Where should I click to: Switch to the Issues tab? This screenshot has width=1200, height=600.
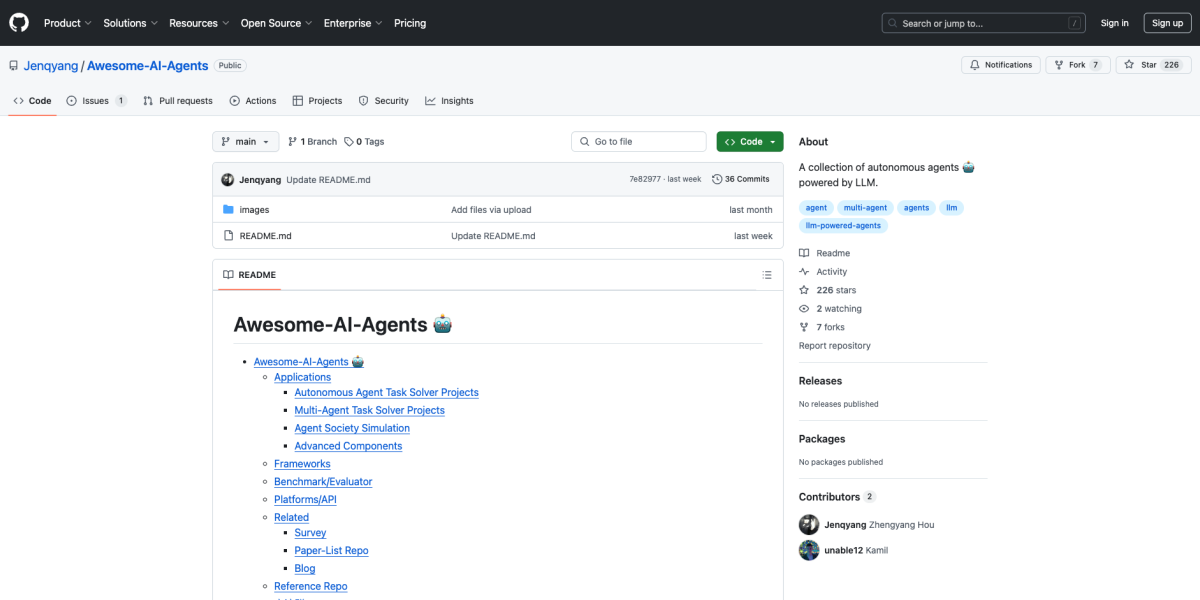point(96,101)
